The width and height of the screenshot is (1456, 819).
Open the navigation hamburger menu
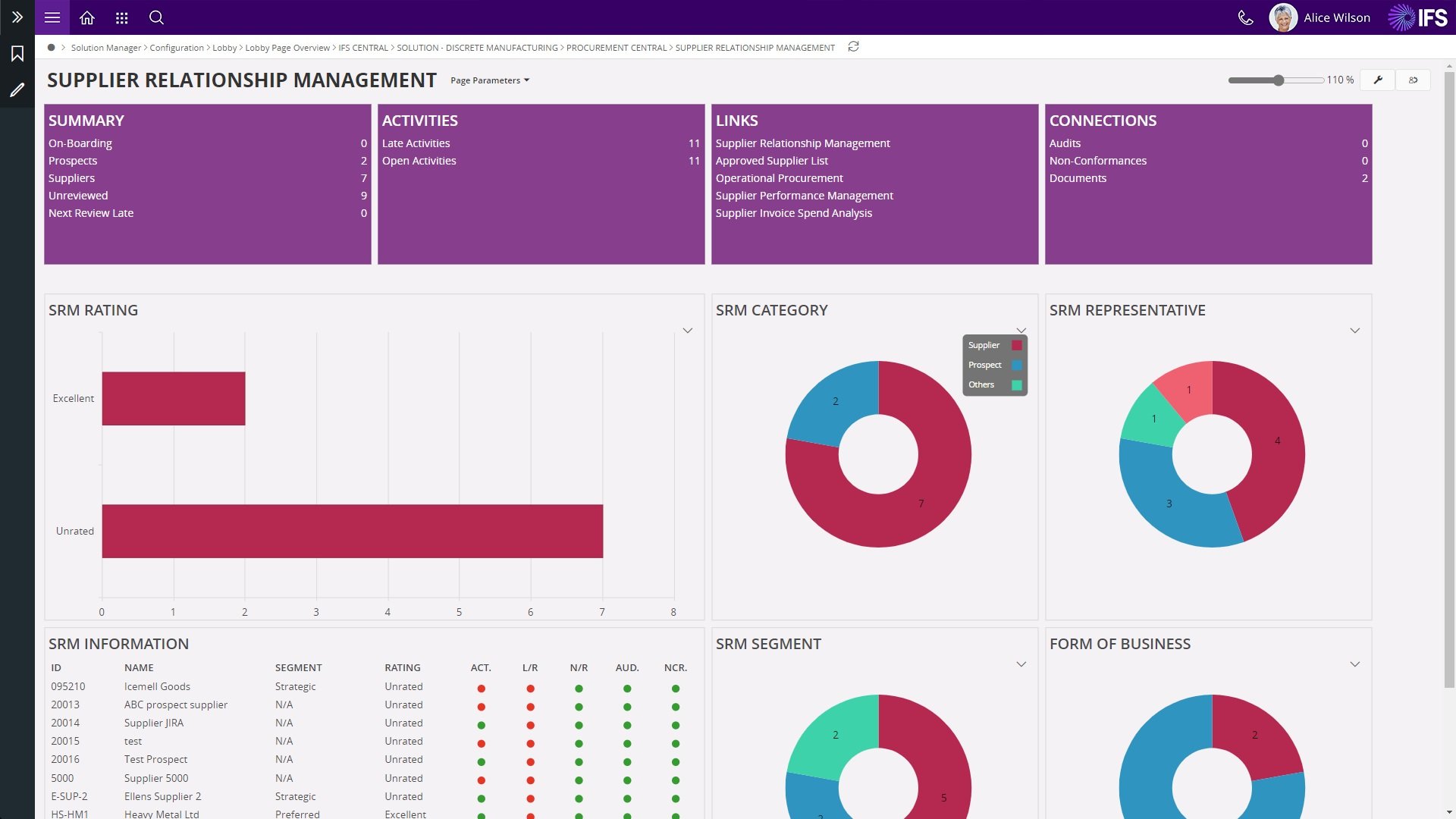52,17
